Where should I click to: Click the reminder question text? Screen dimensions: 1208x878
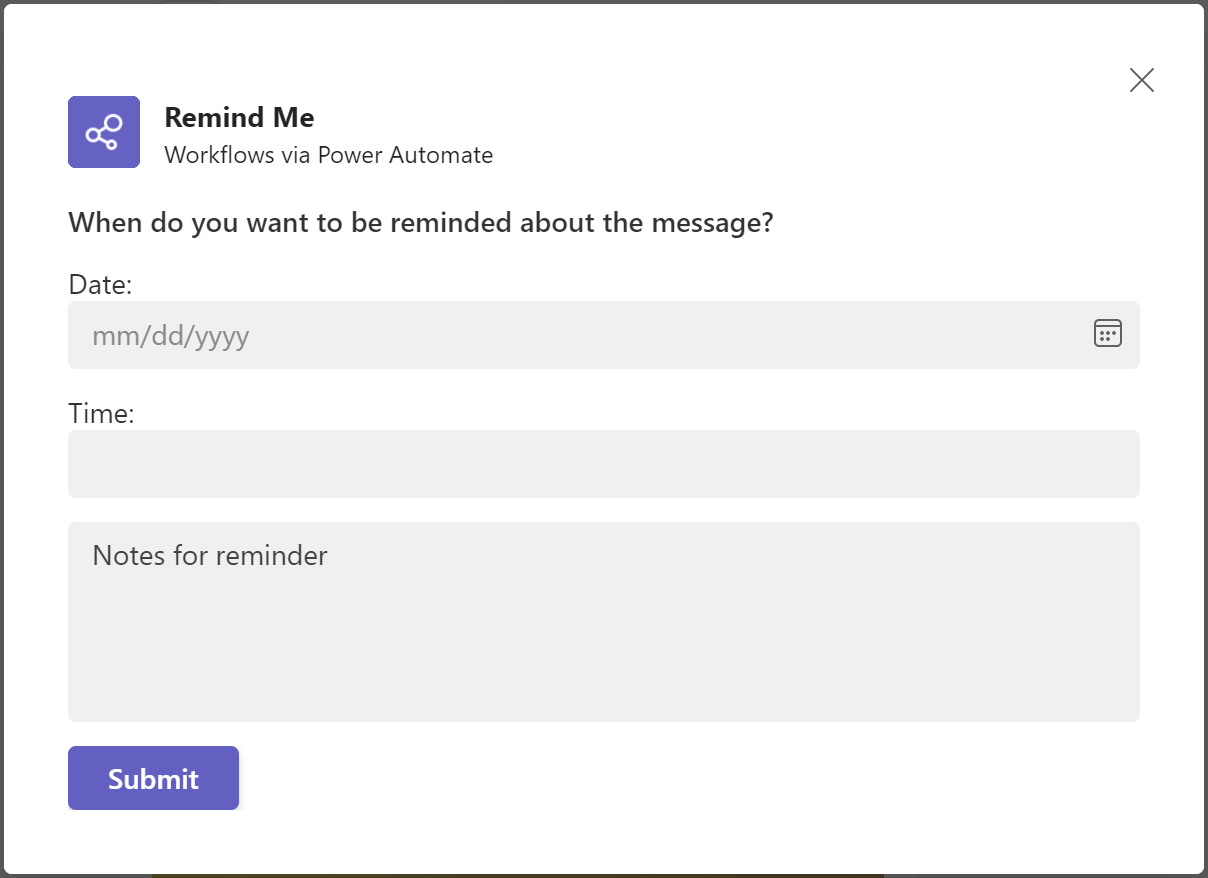(x=420, y=222)
